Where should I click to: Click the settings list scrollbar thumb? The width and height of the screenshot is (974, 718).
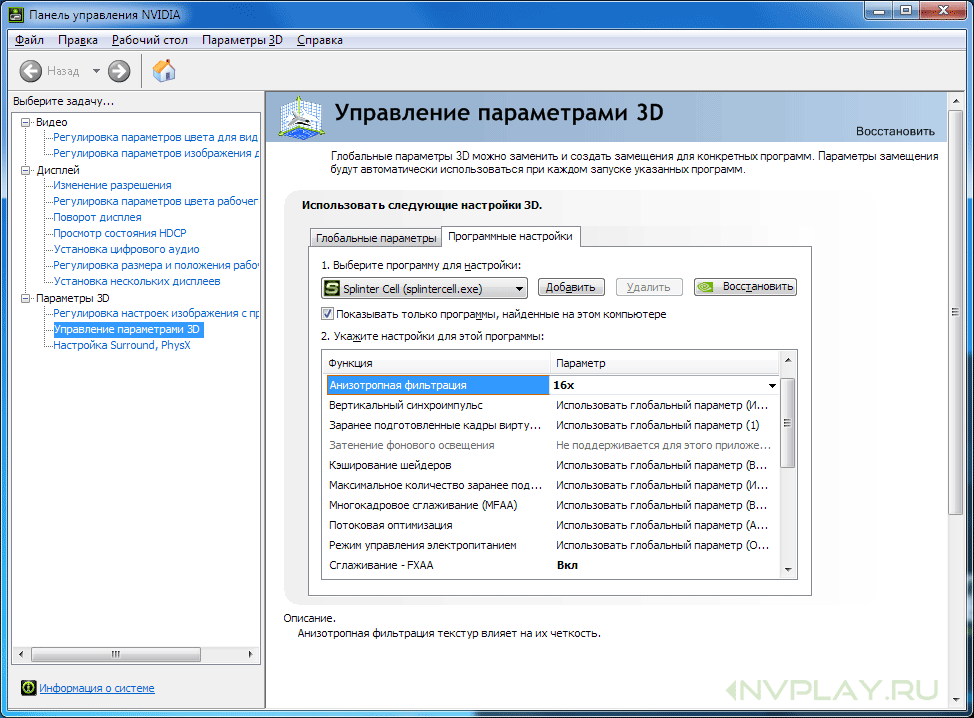coord(788,422)
